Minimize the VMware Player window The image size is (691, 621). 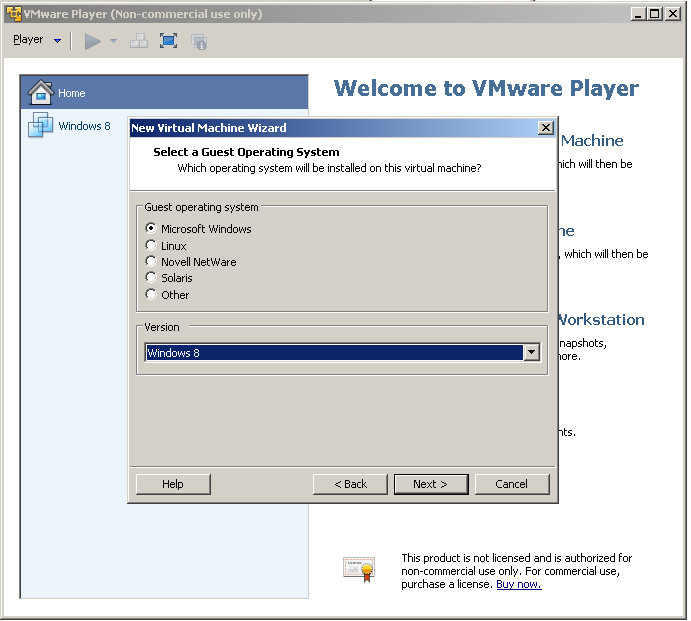[637, 14]
